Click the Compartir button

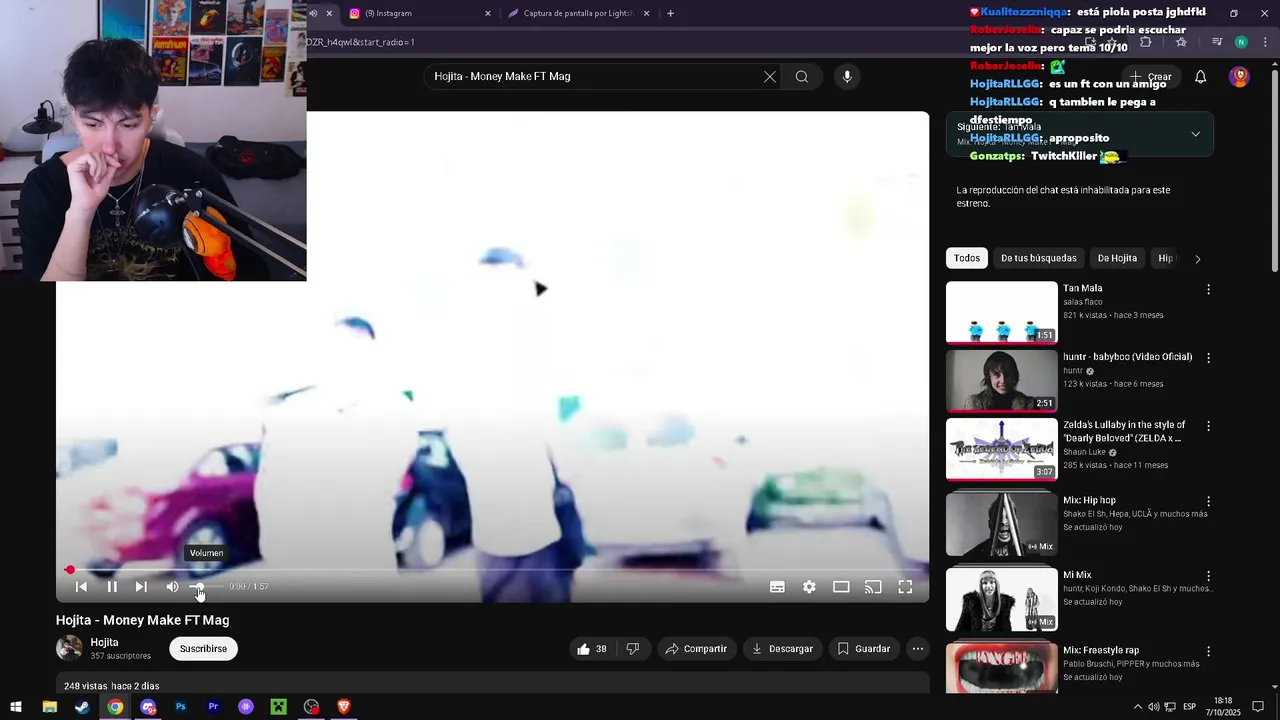(x=696, y=649)
